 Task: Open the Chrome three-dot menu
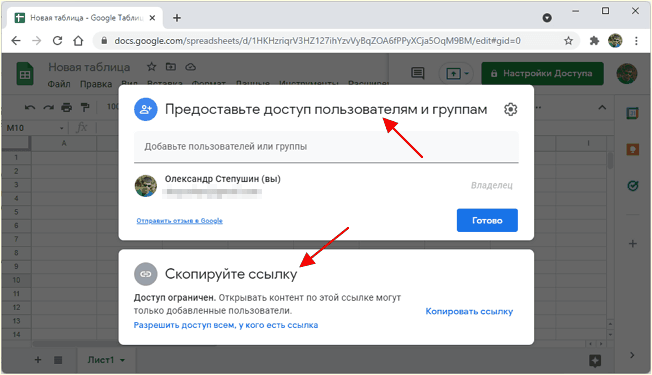pyautogui.click(x=636, y=41)
